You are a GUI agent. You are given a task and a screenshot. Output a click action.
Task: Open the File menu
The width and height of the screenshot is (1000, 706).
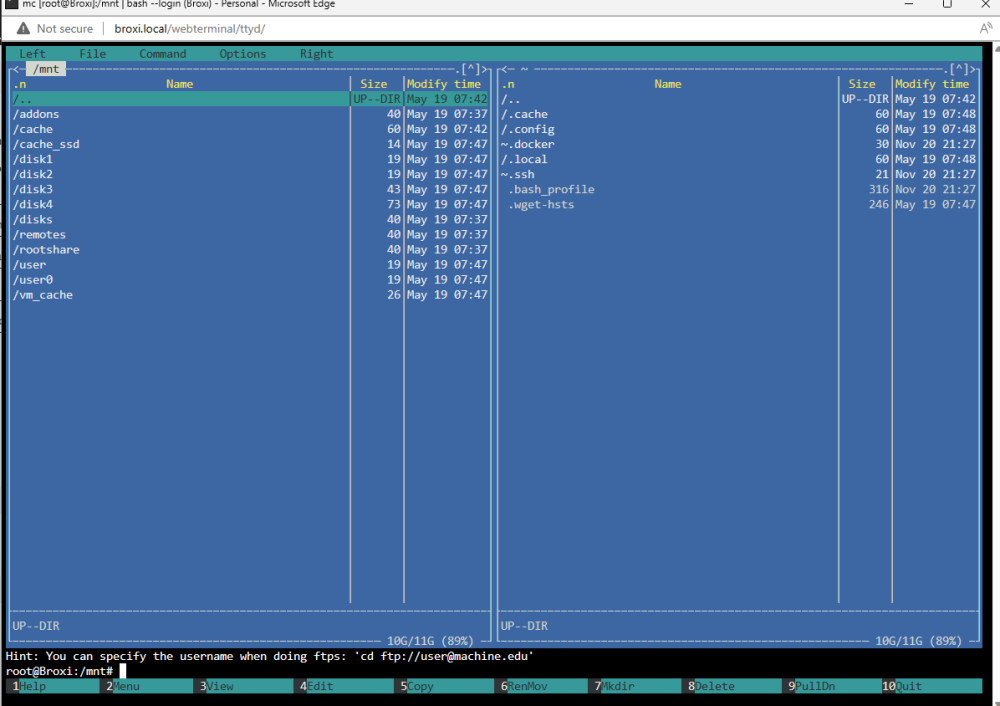click(92, 54)
